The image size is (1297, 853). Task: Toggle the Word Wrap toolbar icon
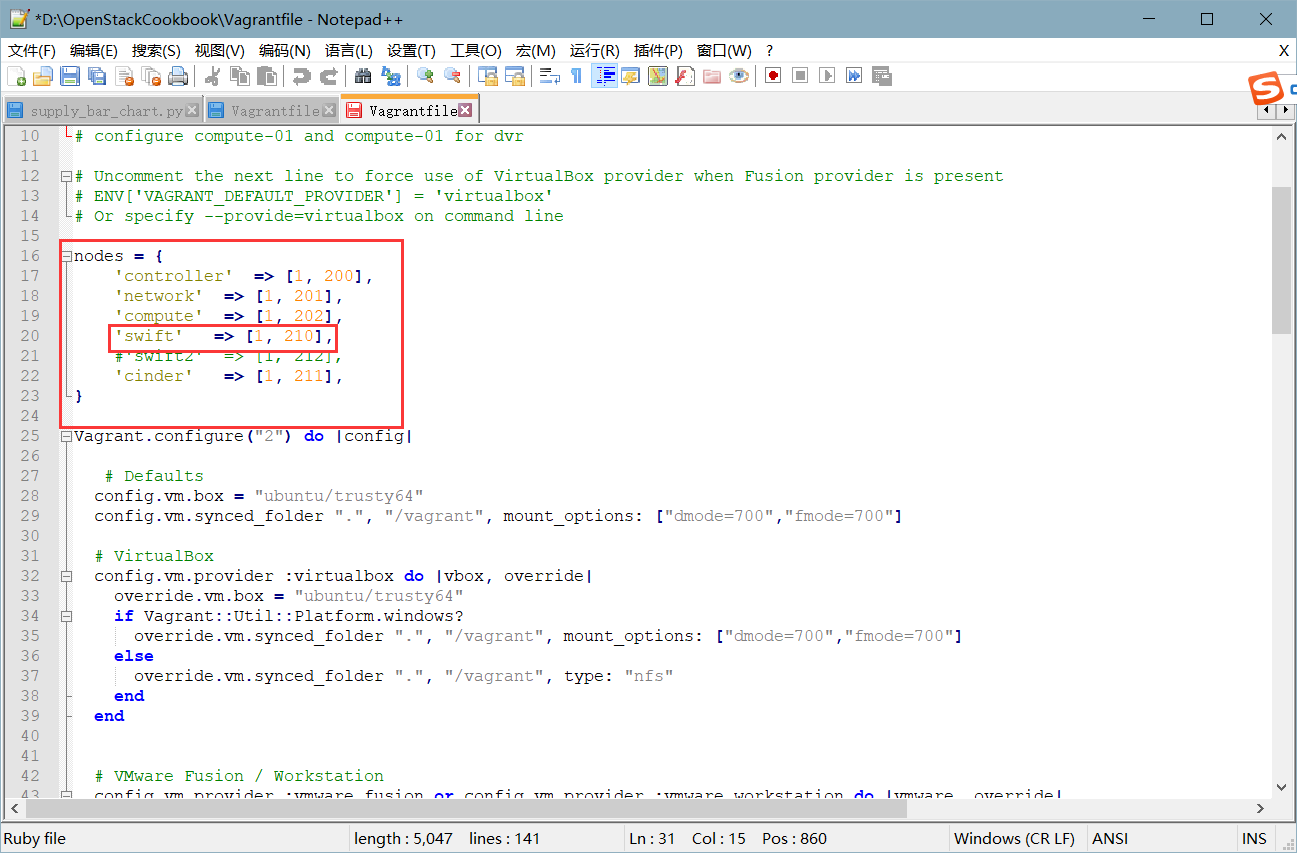coord(549,76)
